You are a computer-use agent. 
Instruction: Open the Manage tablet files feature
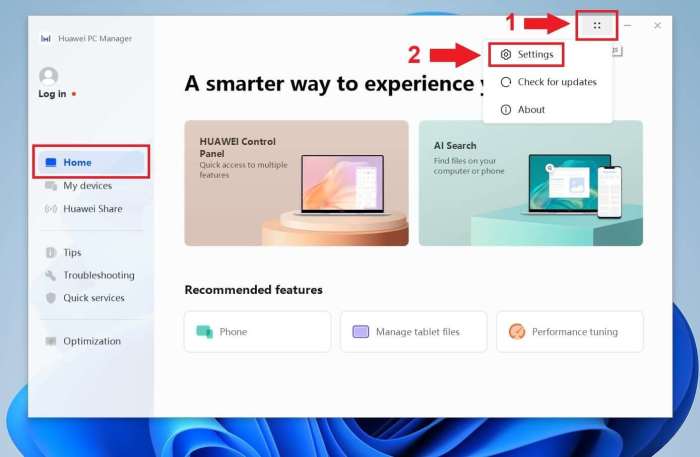coord(413,332)
